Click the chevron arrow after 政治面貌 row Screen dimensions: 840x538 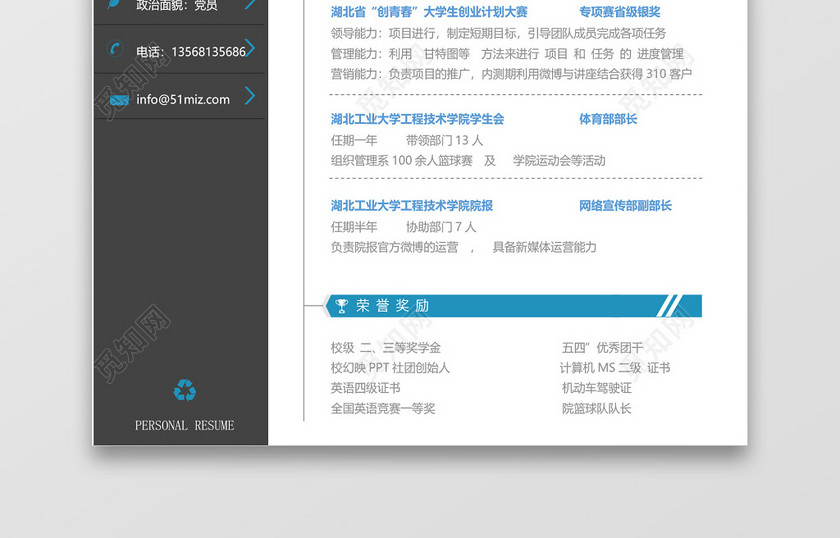[x=250, y=4]
